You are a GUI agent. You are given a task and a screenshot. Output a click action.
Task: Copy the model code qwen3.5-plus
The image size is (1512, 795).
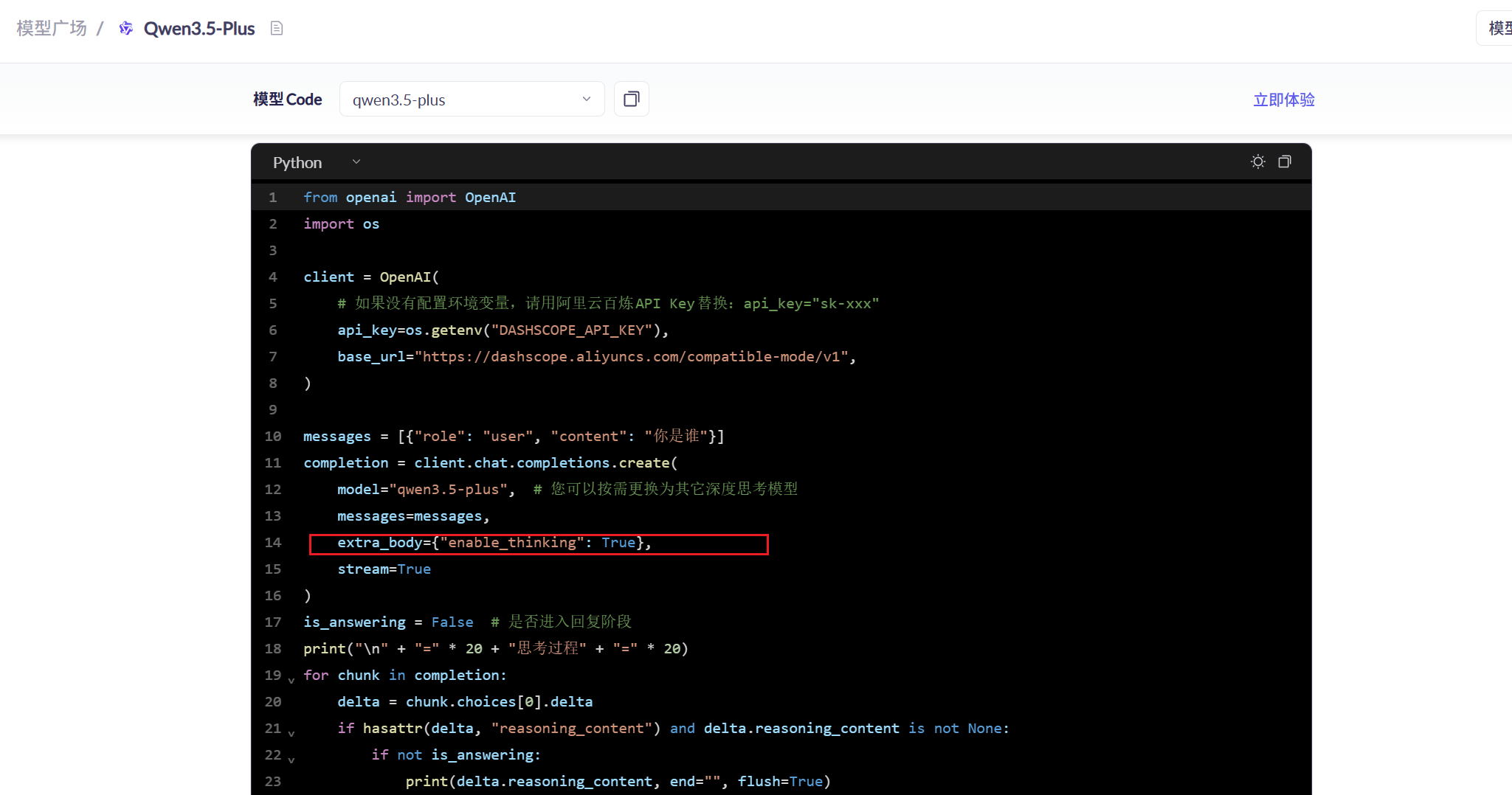pos(631,99)
